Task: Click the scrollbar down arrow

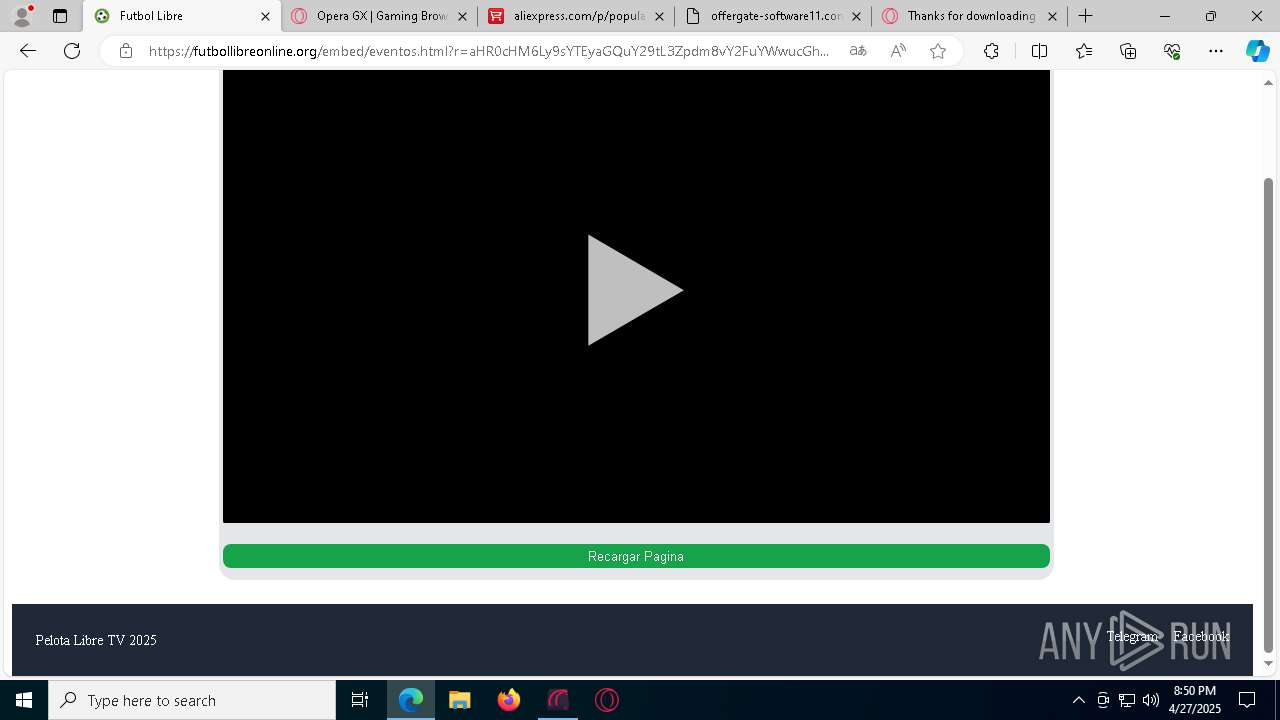Action: coord(1268,664)
